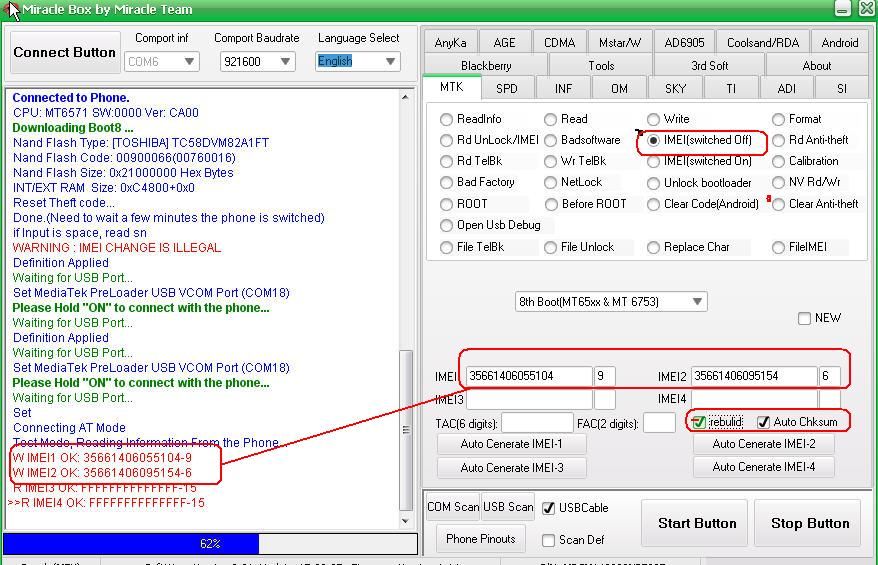Click the Miracle Box title bar icon
This screenshot has width=878, height=565.
pos(12,9)
